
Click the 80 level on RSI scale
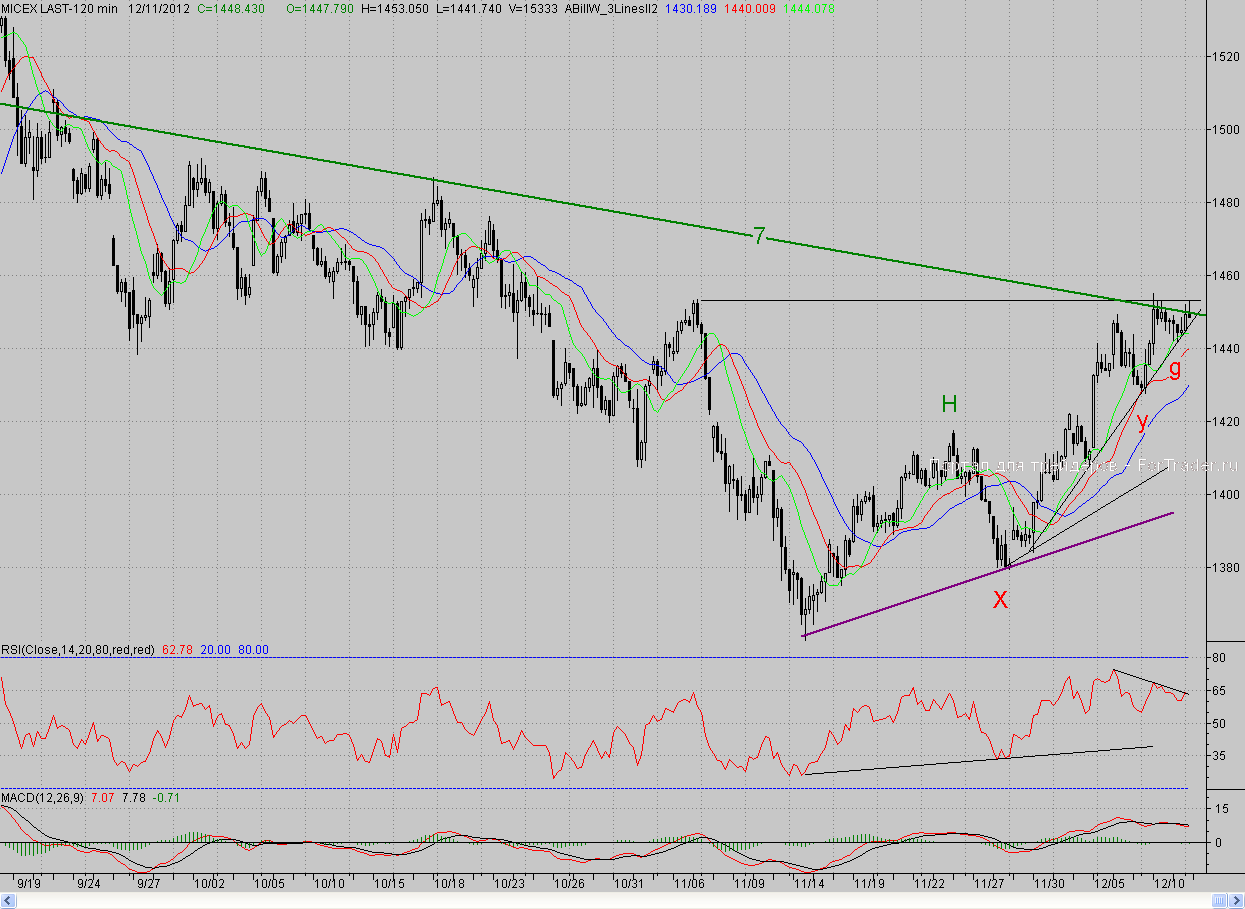pyautogui.click(x=1219, y=658)
